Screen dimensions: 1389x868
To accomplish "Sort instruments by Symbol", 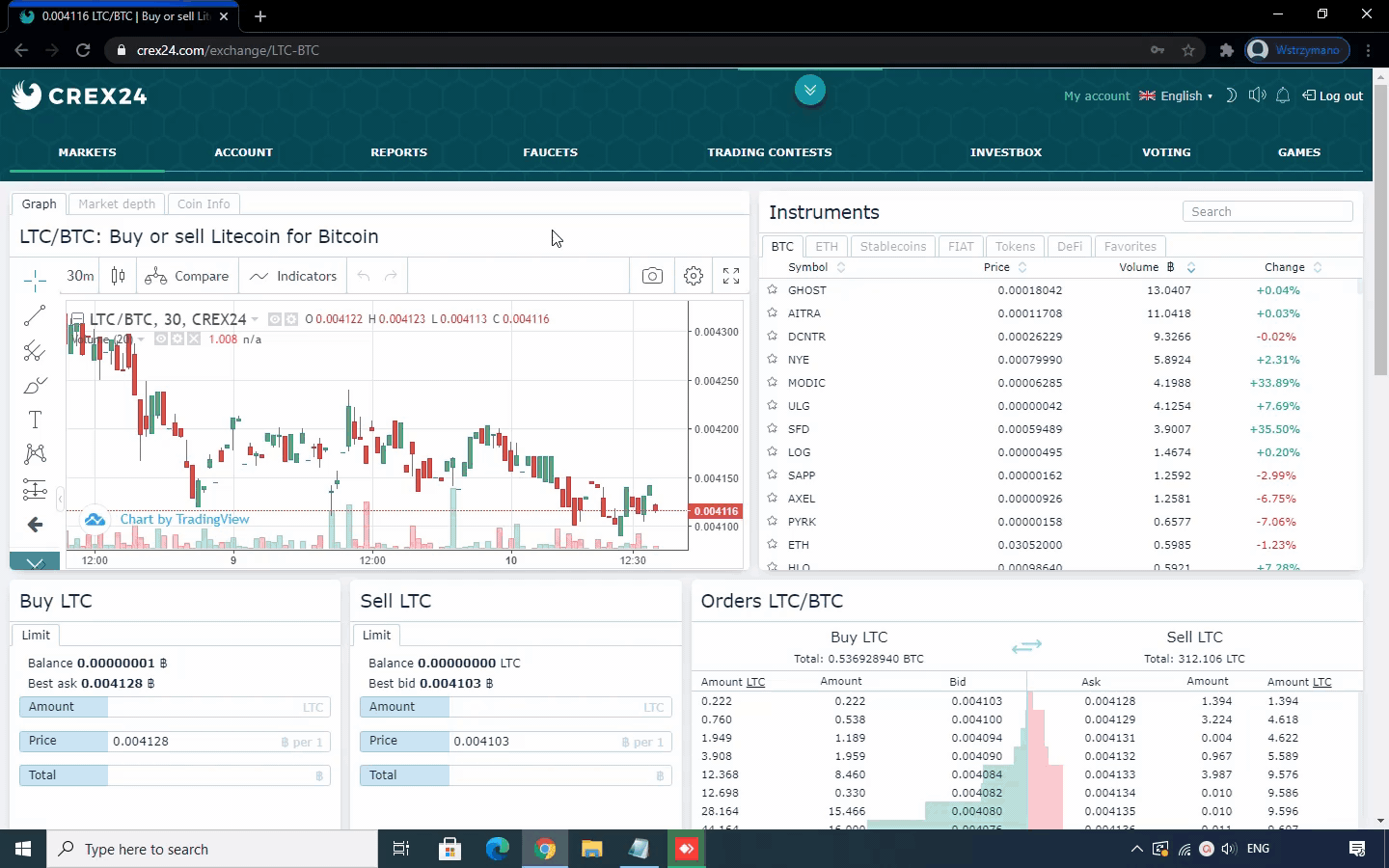I will click(816, 267).
